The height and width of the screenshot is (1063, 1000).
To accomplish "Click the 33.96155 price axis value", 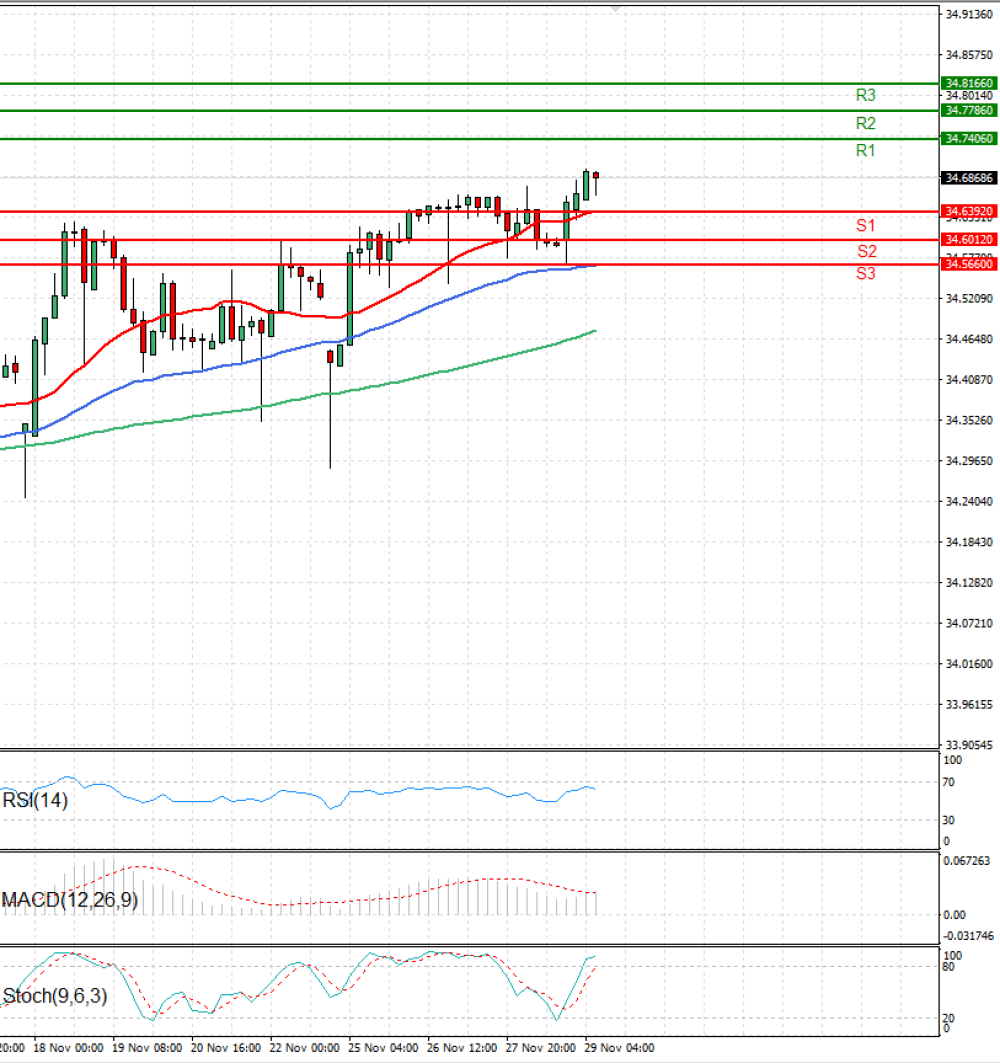I will tap(969, 704).
